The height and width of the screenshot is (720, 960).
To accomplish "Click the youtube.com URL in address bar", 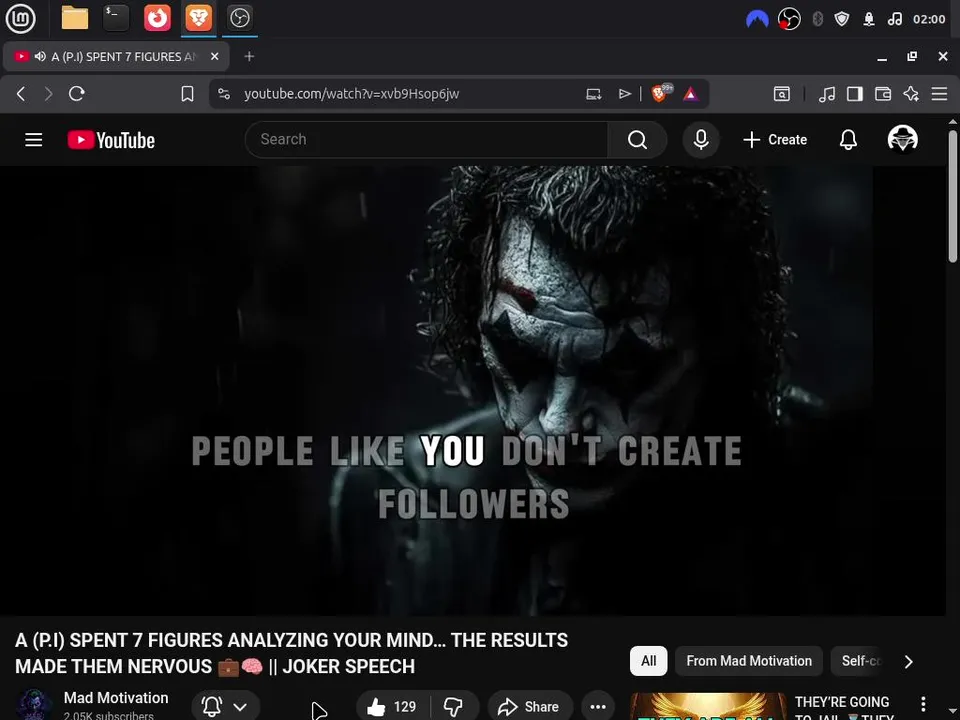I will [351, 94].
